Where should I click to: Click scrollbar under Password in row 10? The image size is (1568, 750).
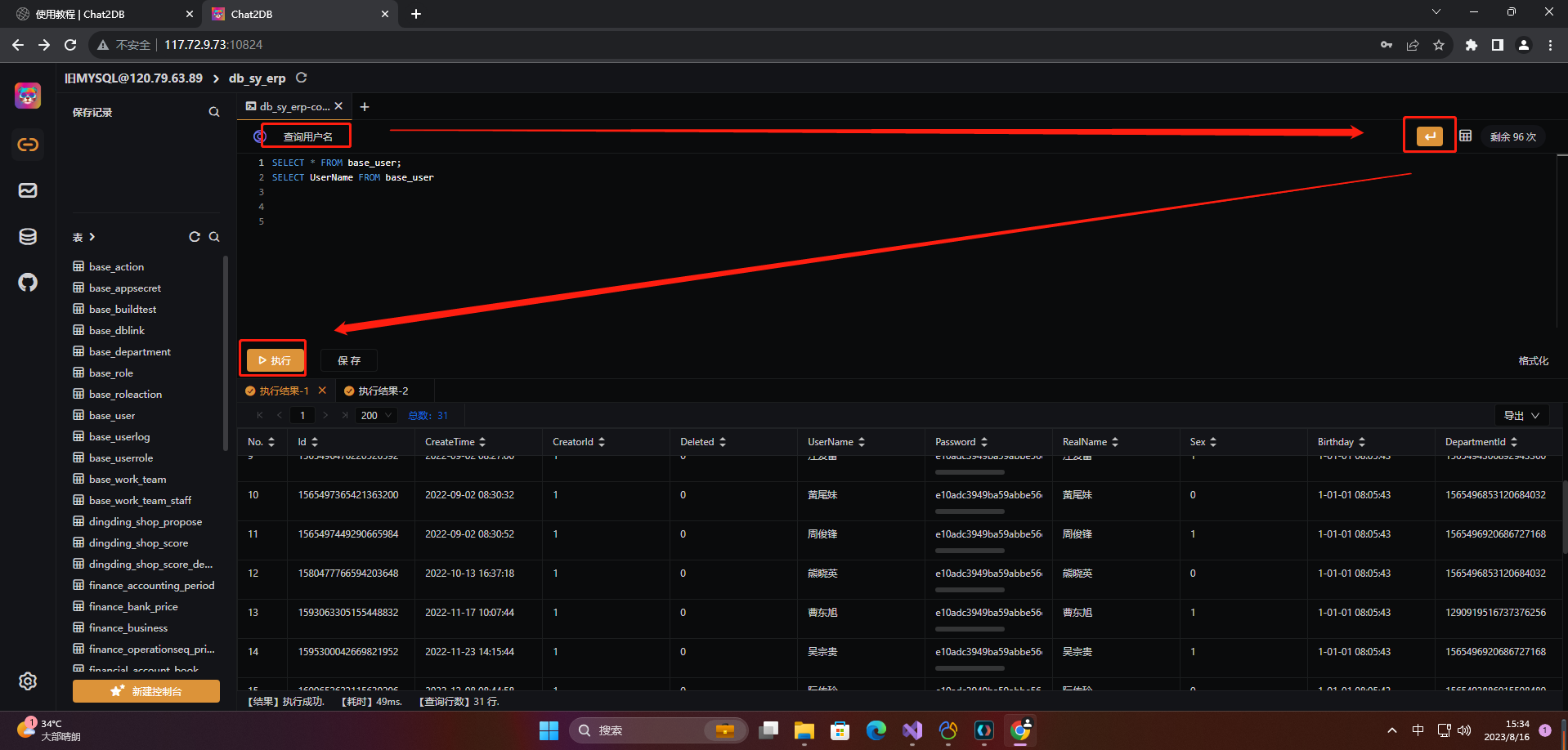pyautogui.click(x=970, y=511)
